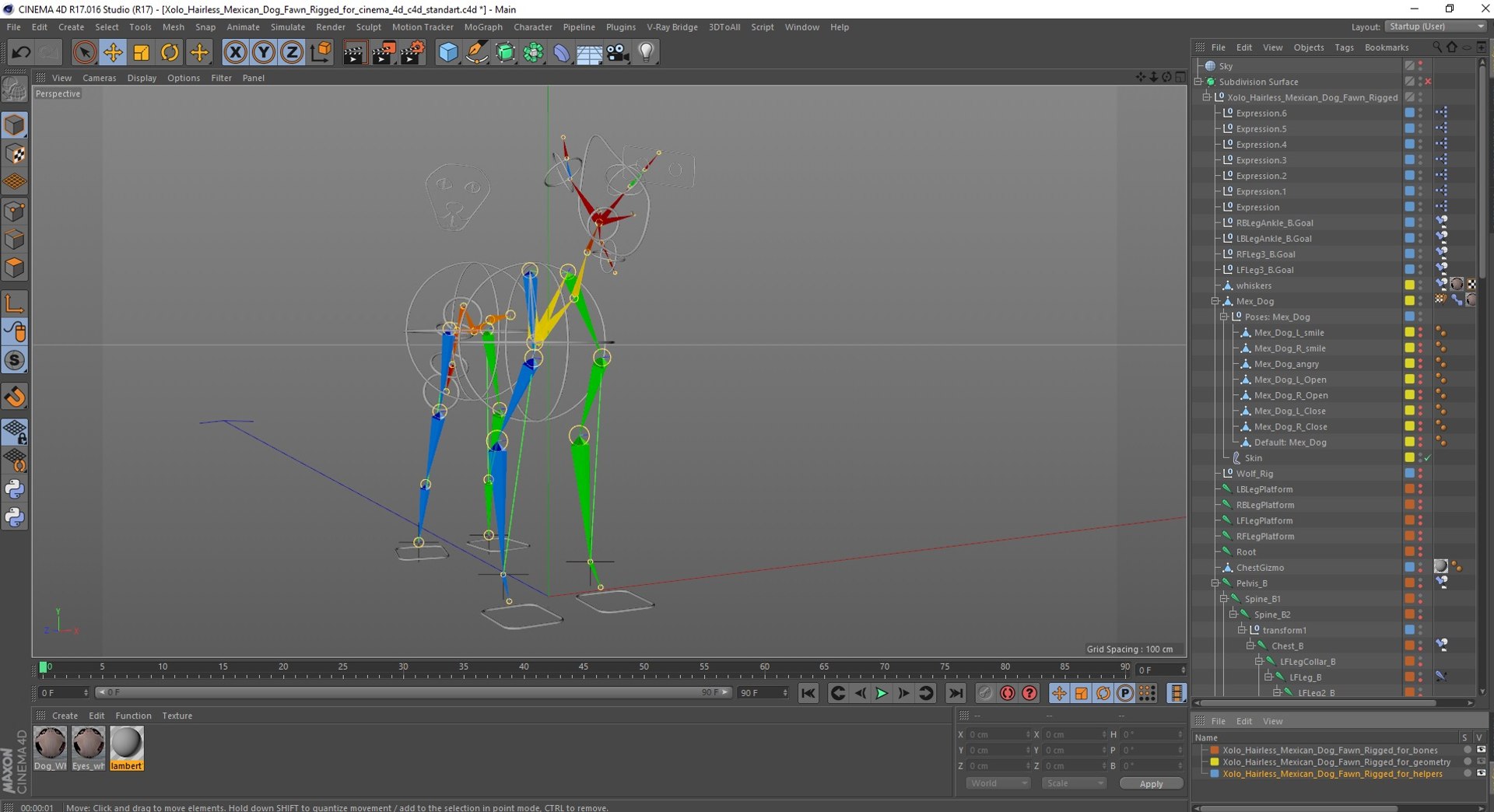Open the Scale mode dropdown
This screenshot has width=1494, height=812.
pos(1074,783)
